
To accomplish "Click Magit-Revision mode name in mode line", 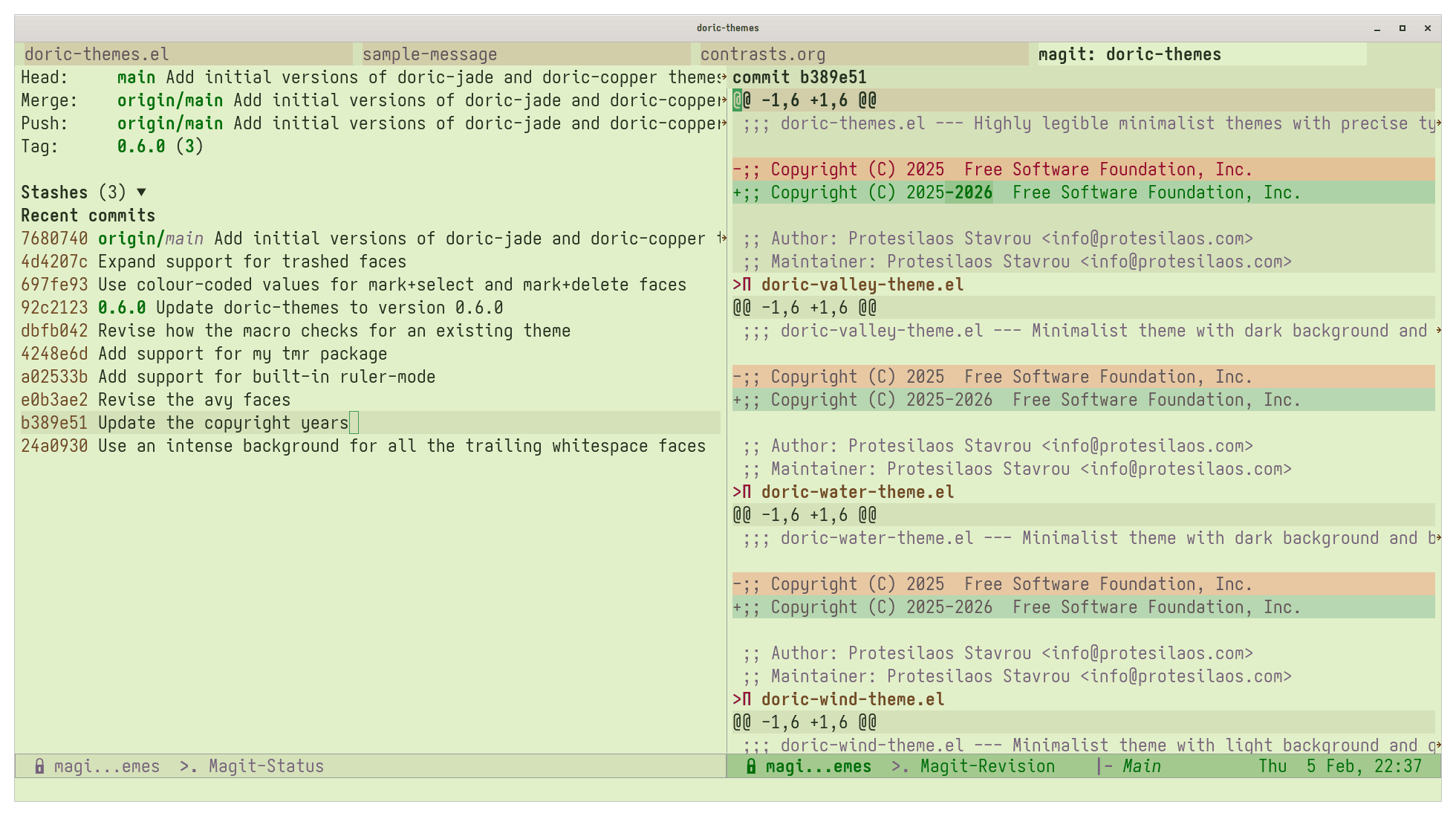I will 987,766.
